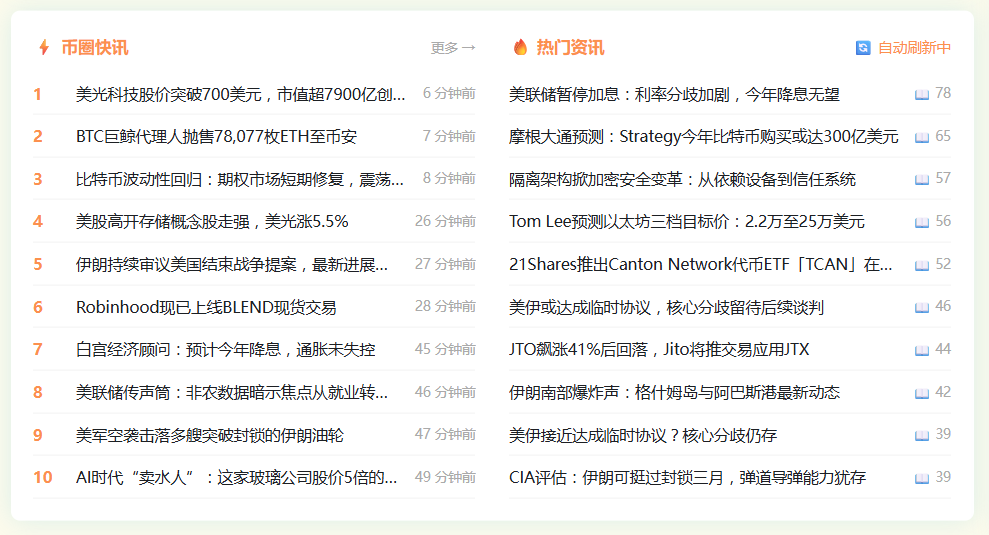Open hot article CIA评估：伊朗可挺过封锁三月
The height and width of the screenshot is (535, 989).
(x=688, y=478)
